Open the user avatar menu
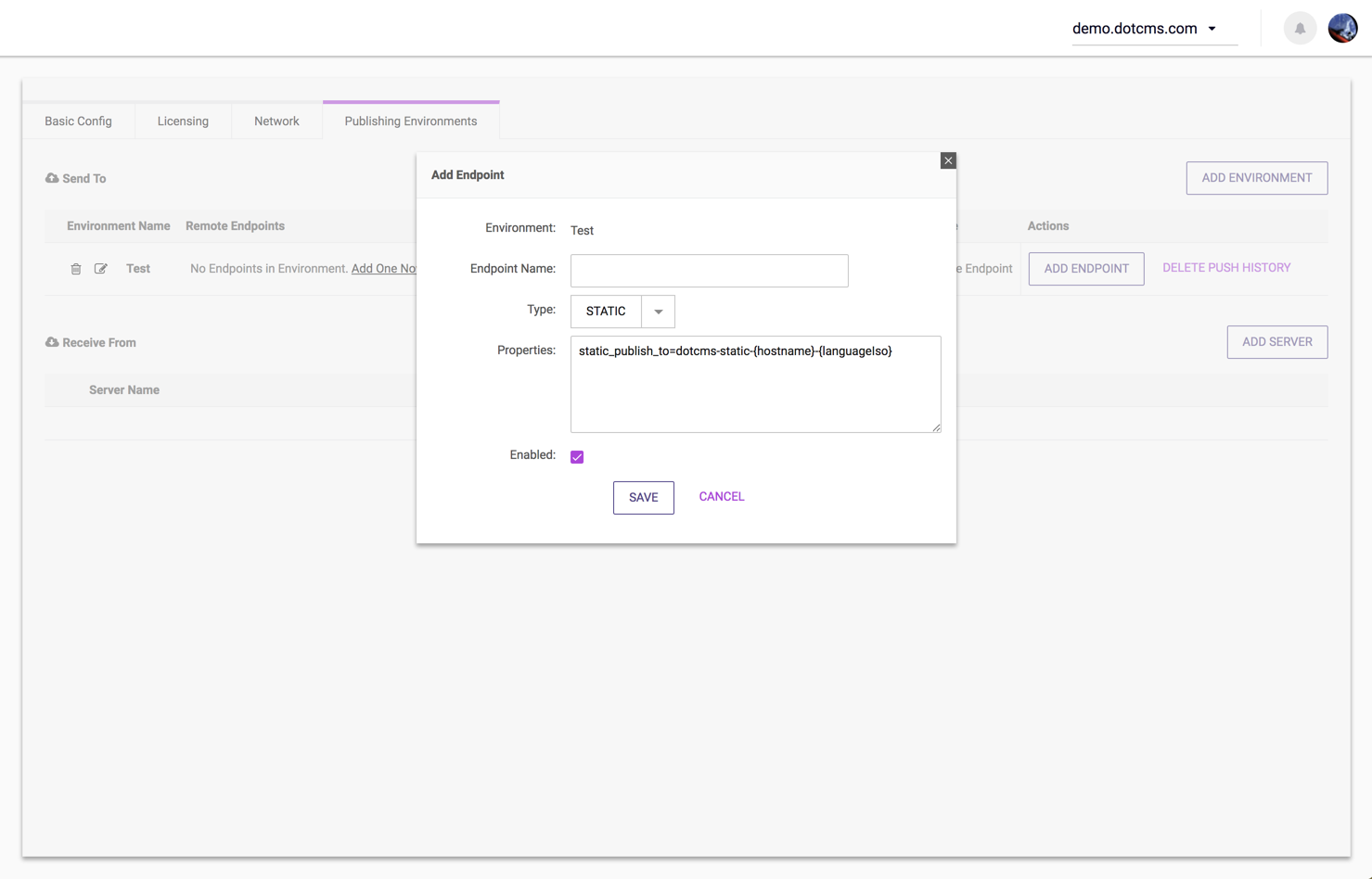Screen dimensions: 1372x879 (1341, 29)
